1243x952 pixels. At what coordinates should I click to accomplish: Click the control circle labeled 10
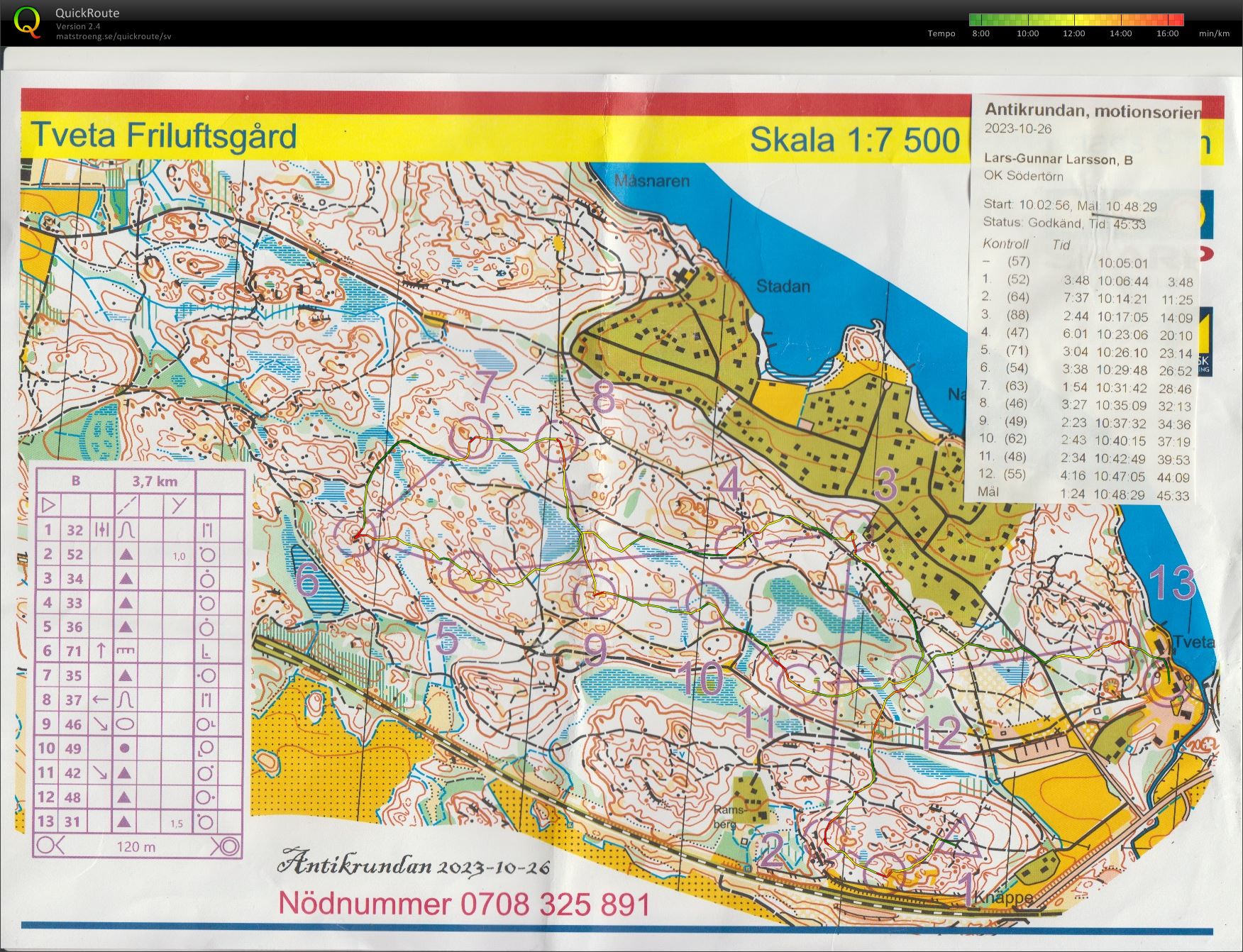(x=707, y=602)
